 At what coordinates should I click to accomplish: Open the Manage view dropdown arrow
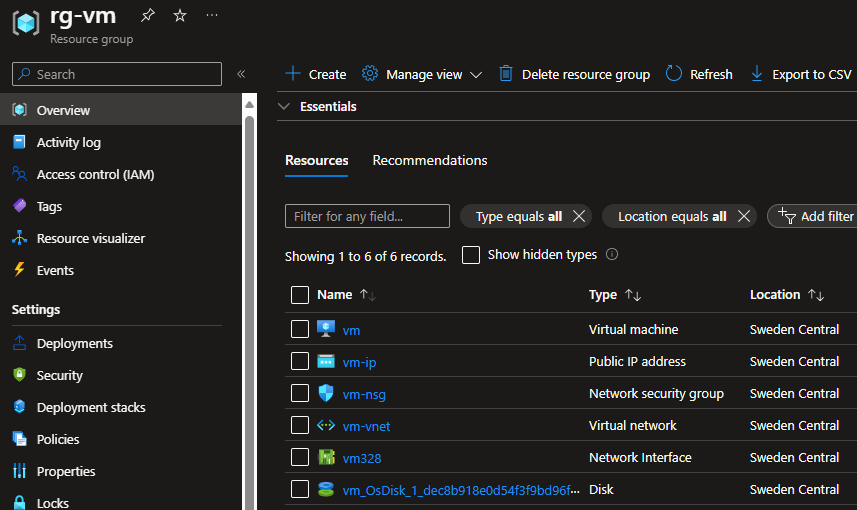click(x=476, y=75)
